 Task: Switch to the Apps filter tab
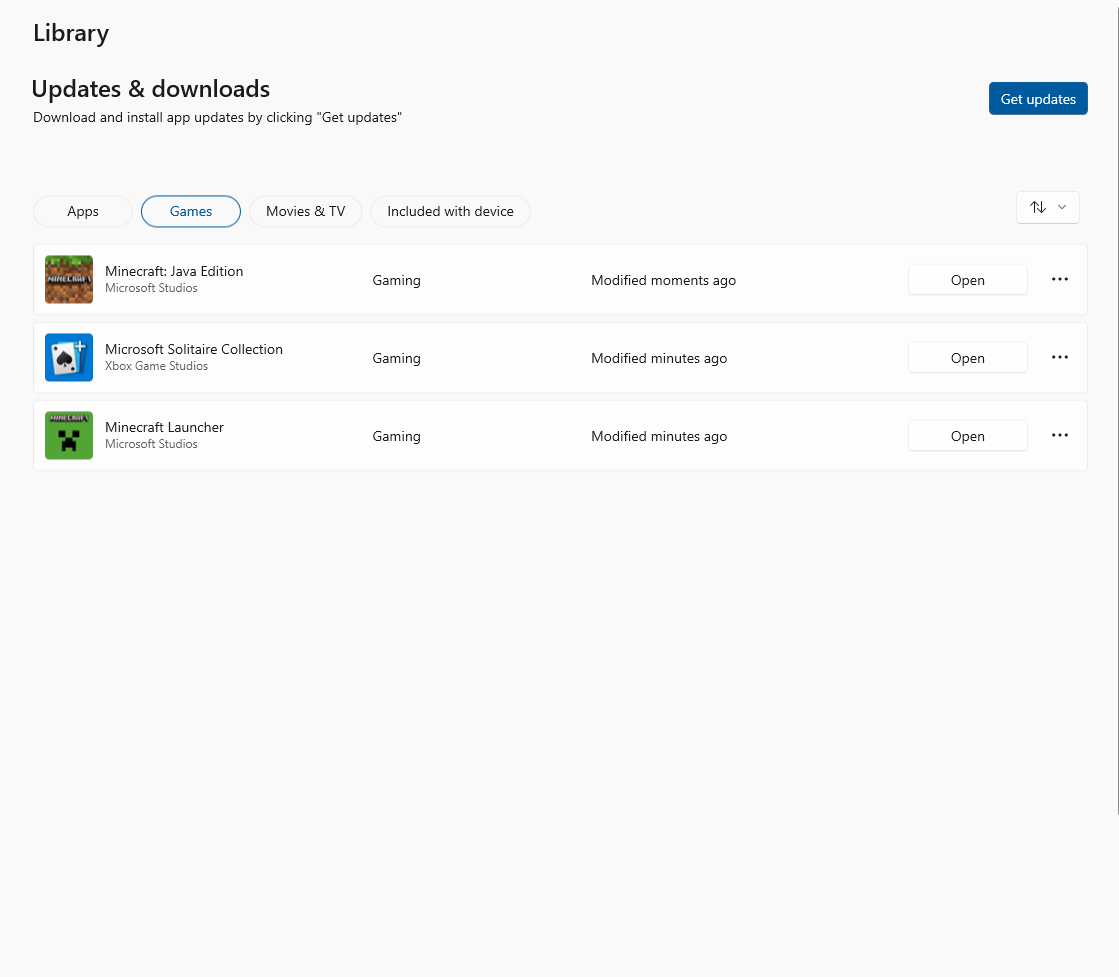(x=83, y=212)
